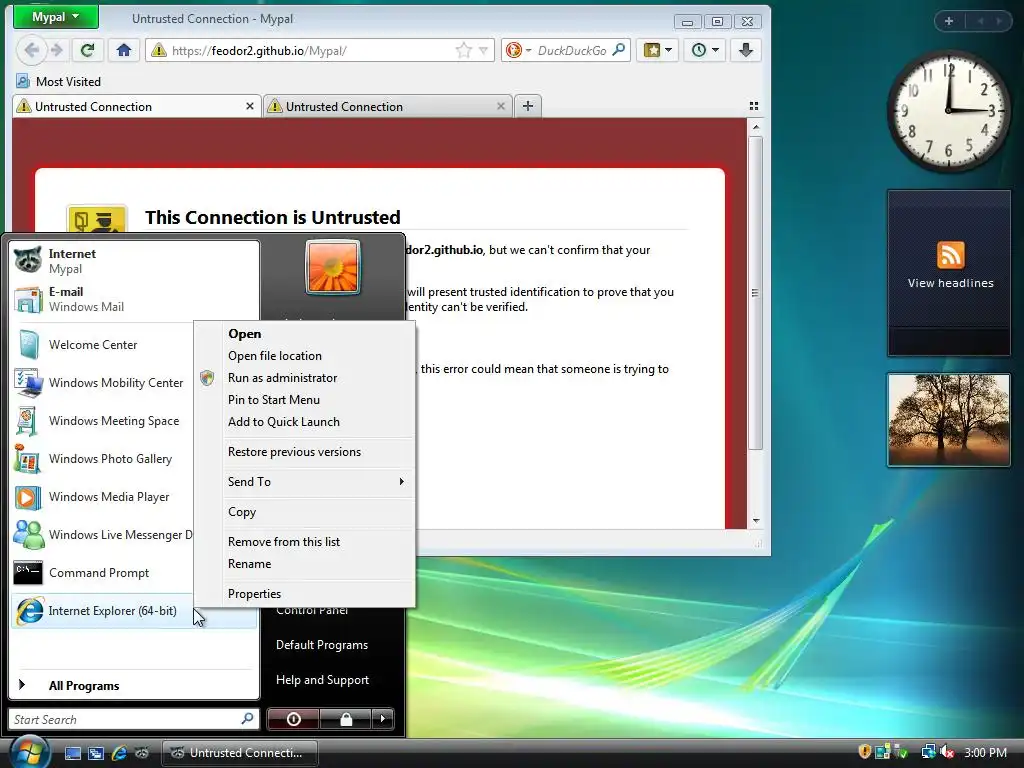The image size is (1024, 768).
Task: Click the warning triangle in the address bar
Action: pyautogui.click(x=159, y=50)
